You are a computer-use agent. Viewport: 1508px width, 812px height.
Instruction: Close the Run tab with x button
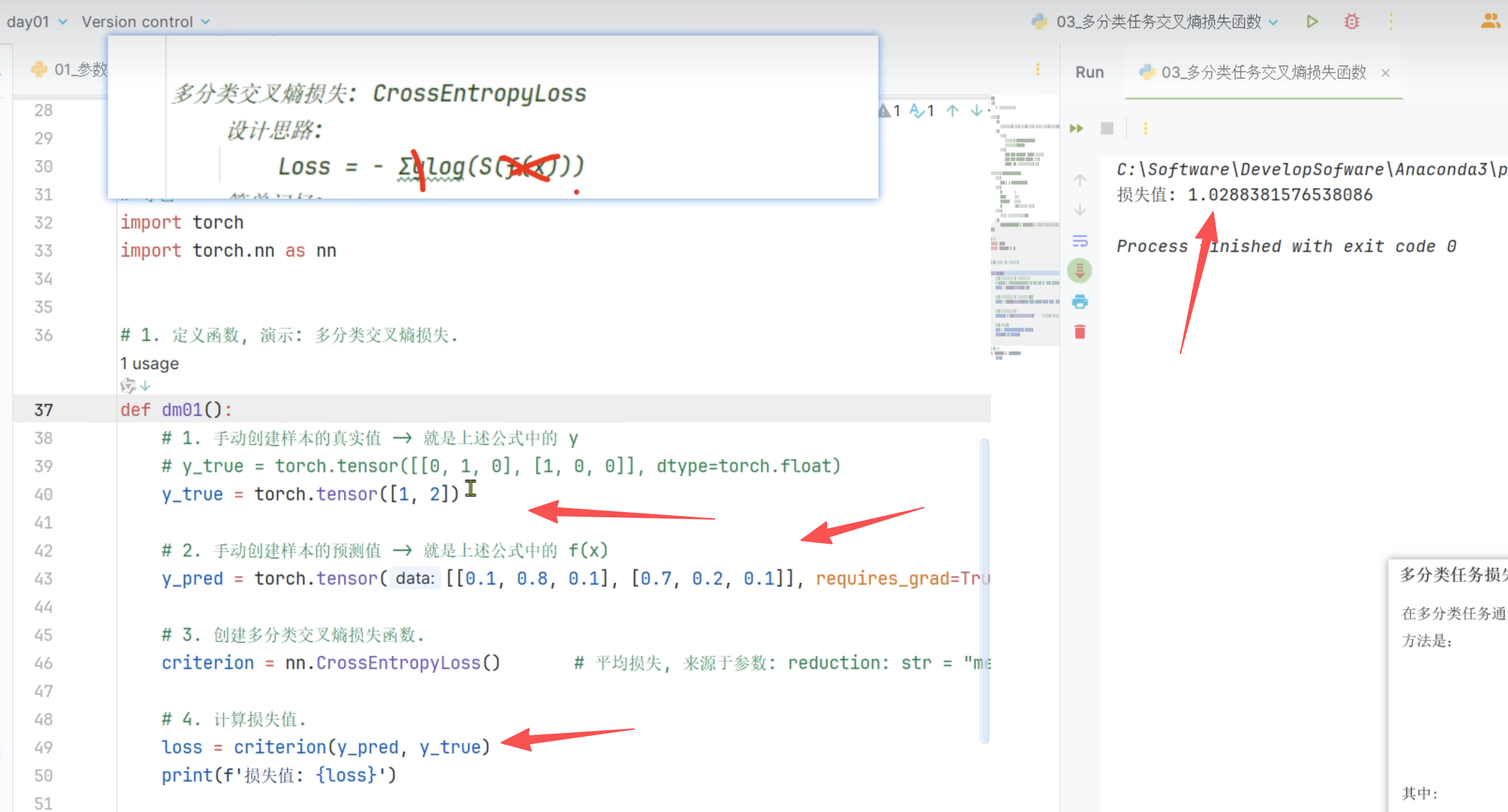click(x=1385, y=73)
